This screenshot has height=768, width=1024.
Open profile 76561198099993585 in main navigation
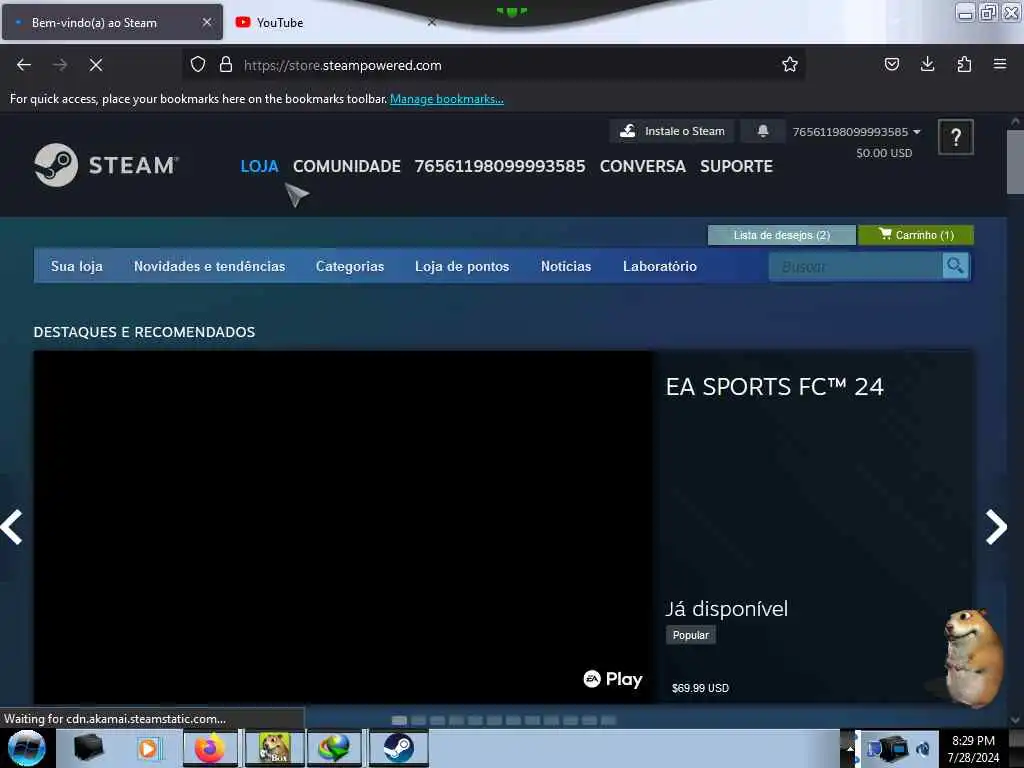point(500,167)
